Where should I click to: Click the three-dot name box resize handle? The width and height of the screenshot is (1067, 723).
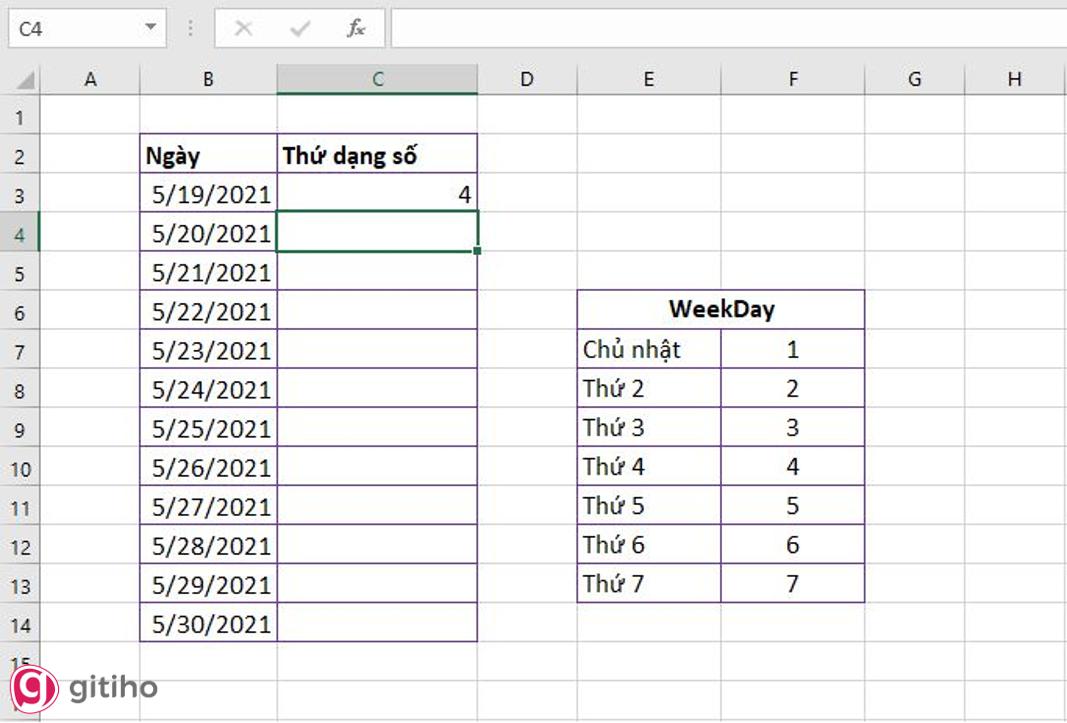click(190, 29)
